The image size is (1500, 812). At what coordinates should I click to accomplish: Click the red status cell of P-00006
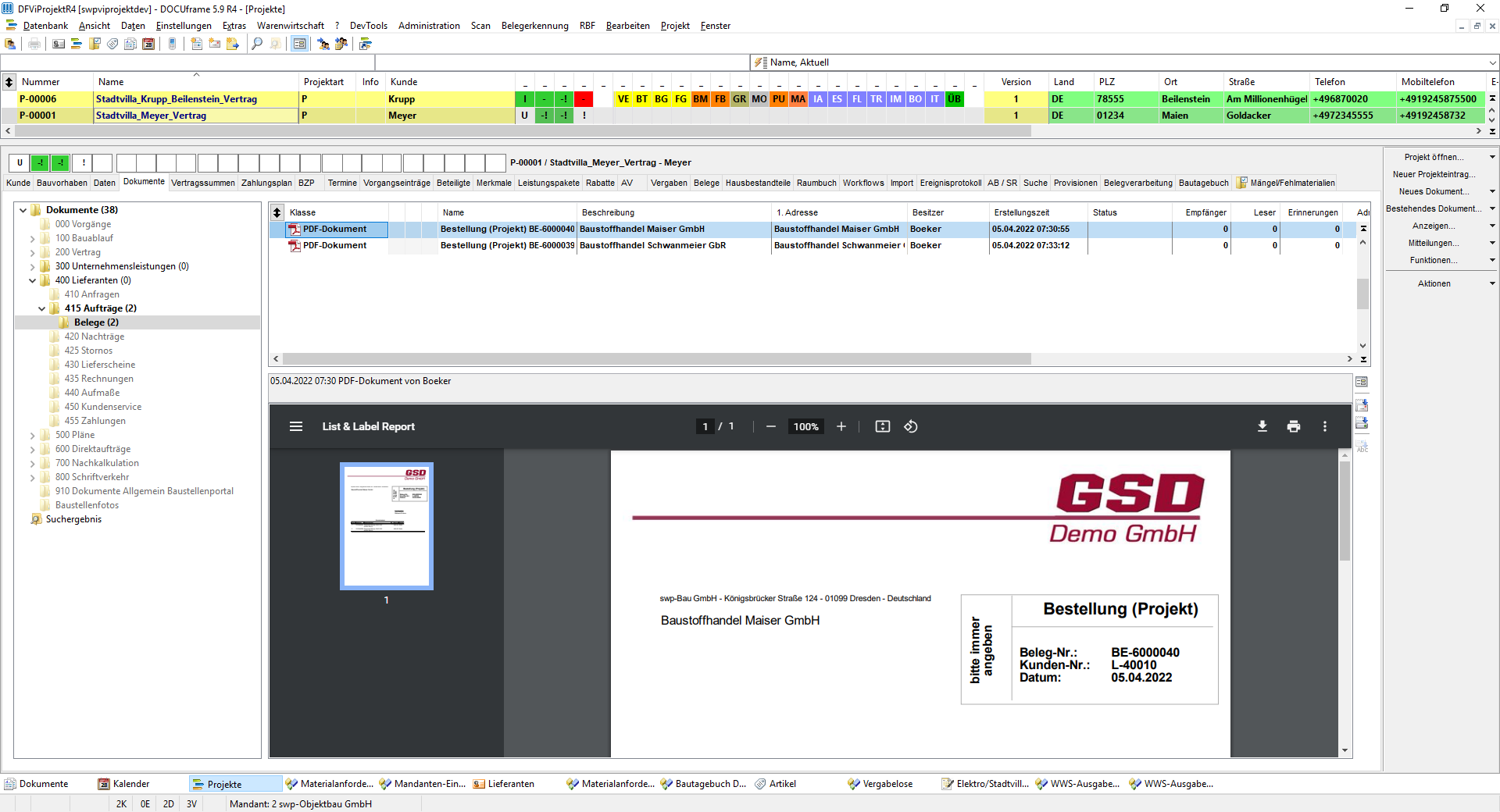584,99
